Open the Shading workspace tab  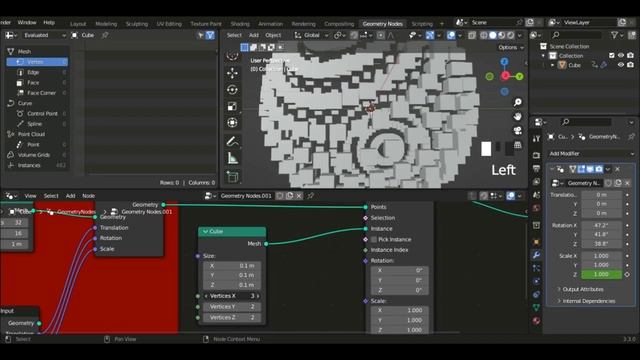pyautogui.click(x=240, y=24)
